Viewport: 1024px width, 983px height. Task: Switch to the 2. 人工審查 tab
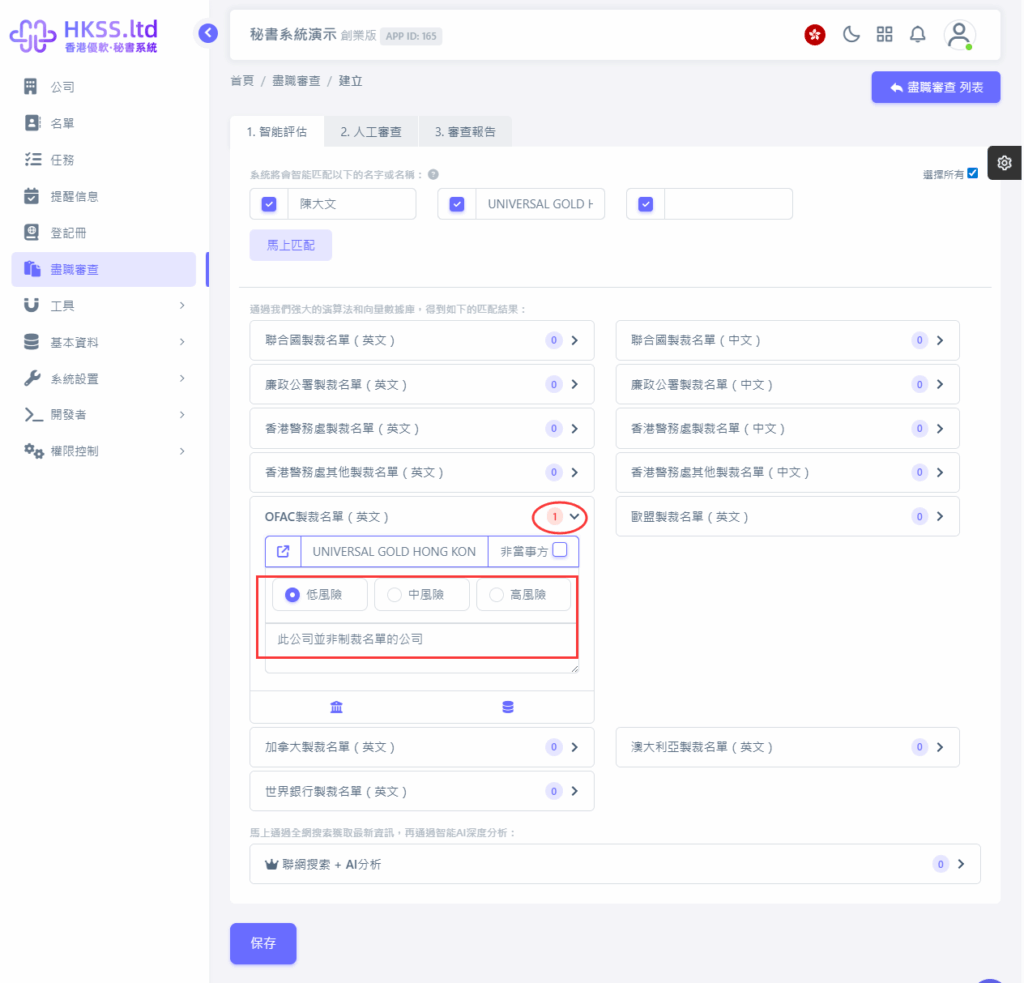(370, 131)
